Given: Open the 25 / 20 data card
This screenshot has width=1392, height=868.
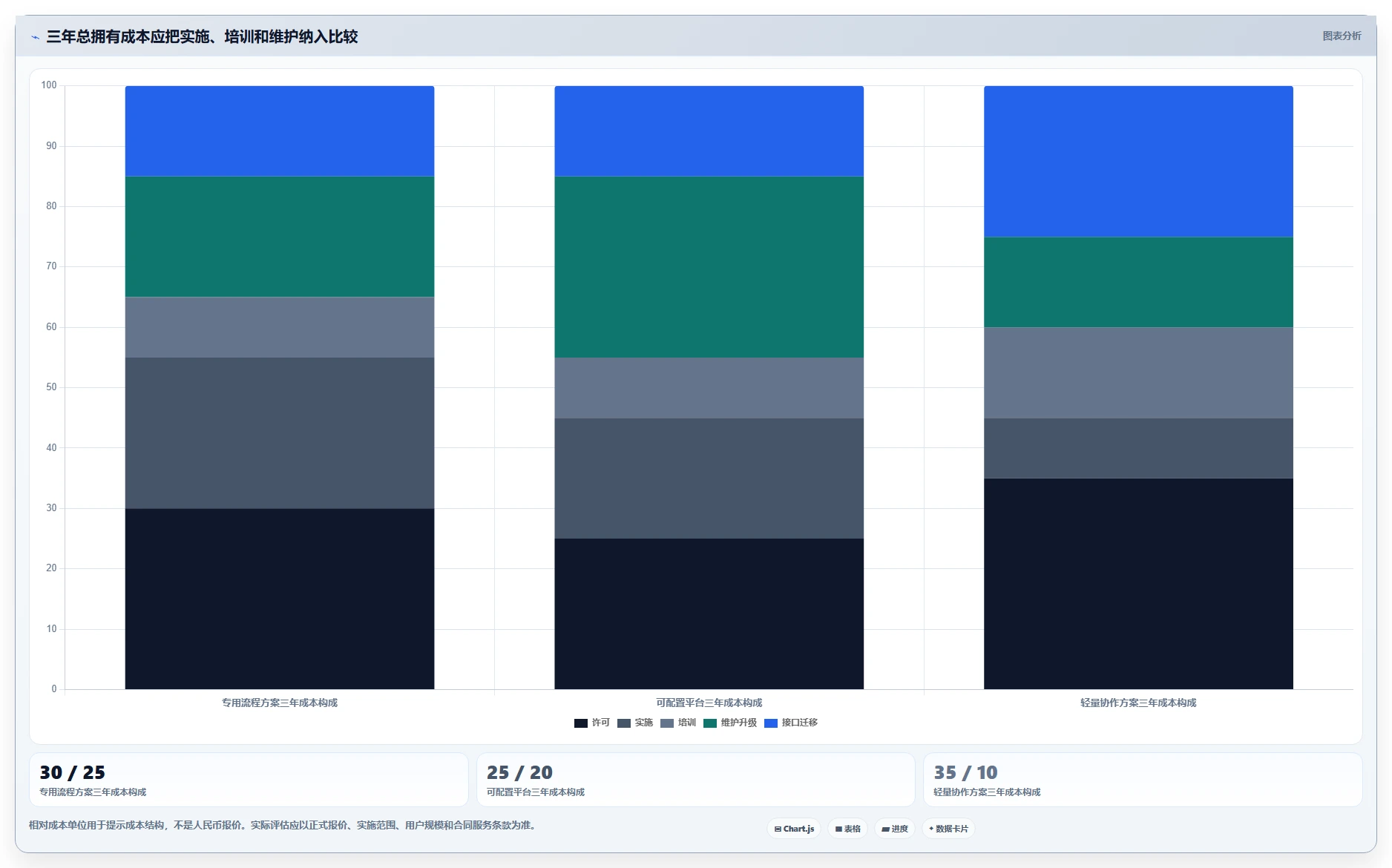Looking at the screenshot, I should coord(695,780).
